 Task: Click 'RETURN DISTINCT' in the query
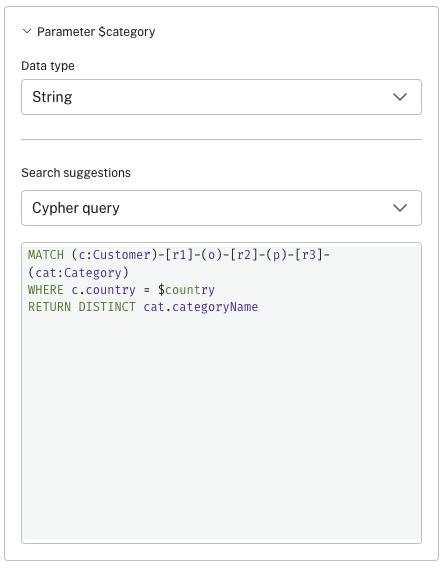pos(81,307)
